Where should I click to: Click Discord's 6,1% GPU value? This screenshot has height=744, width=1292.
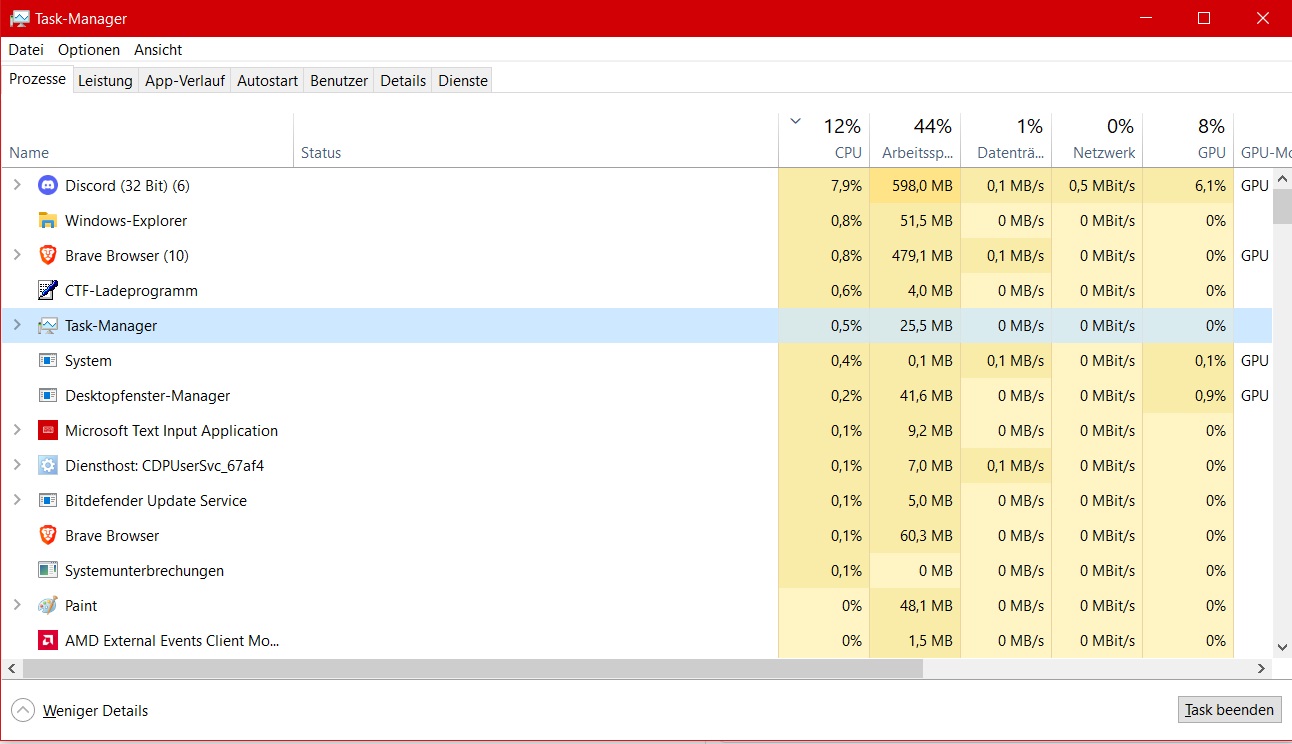pyautogui.click(x=1210, y=185)
